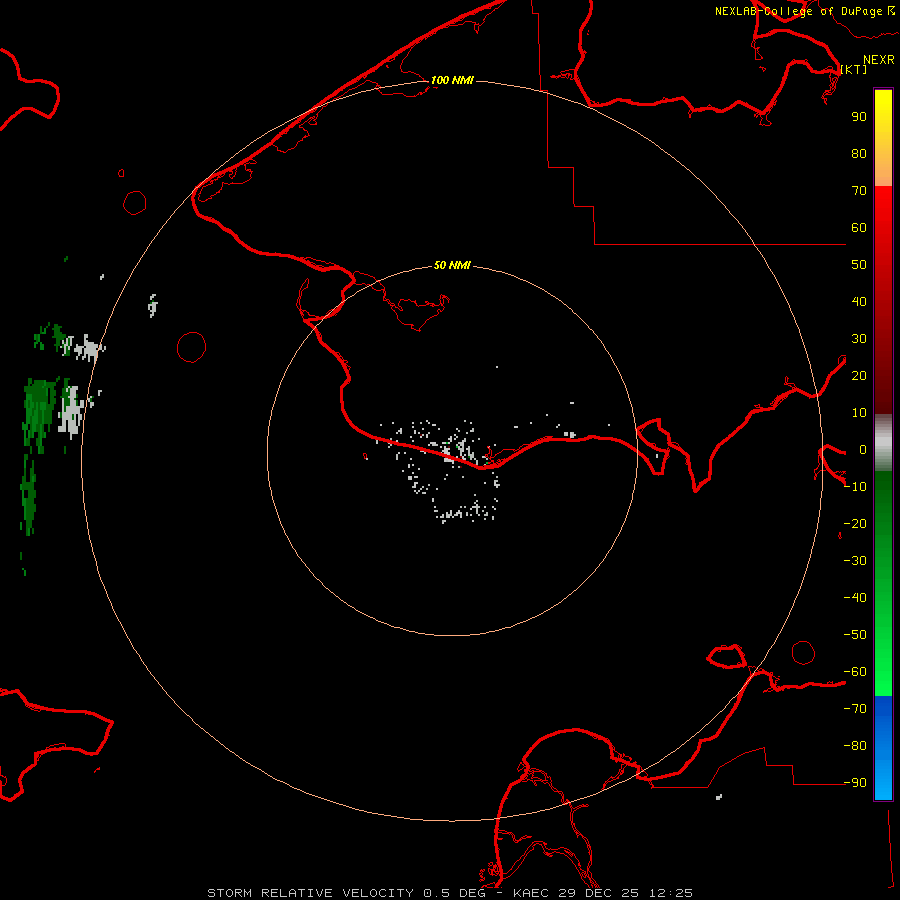
Task: Click the Storm Relative Velocity title at the bottom
Action: 450,893
